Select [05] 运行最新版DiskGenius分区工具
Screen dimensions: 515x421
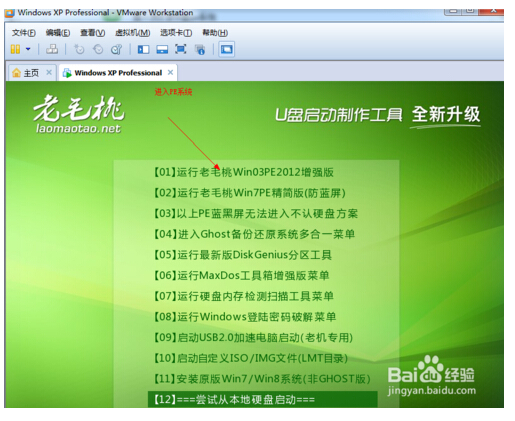coord(242,255)
